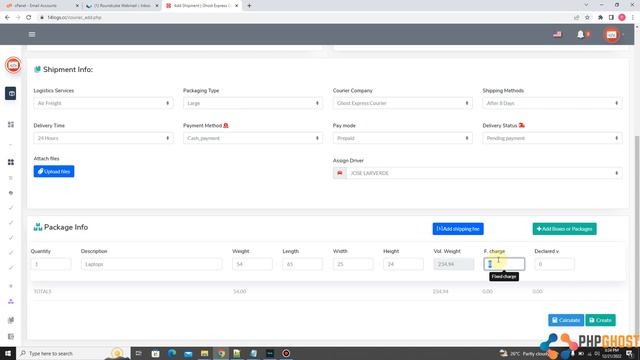Click the US flag language icon
The height and width of the screenshot is (360, 640).
[x=557, y=35]
